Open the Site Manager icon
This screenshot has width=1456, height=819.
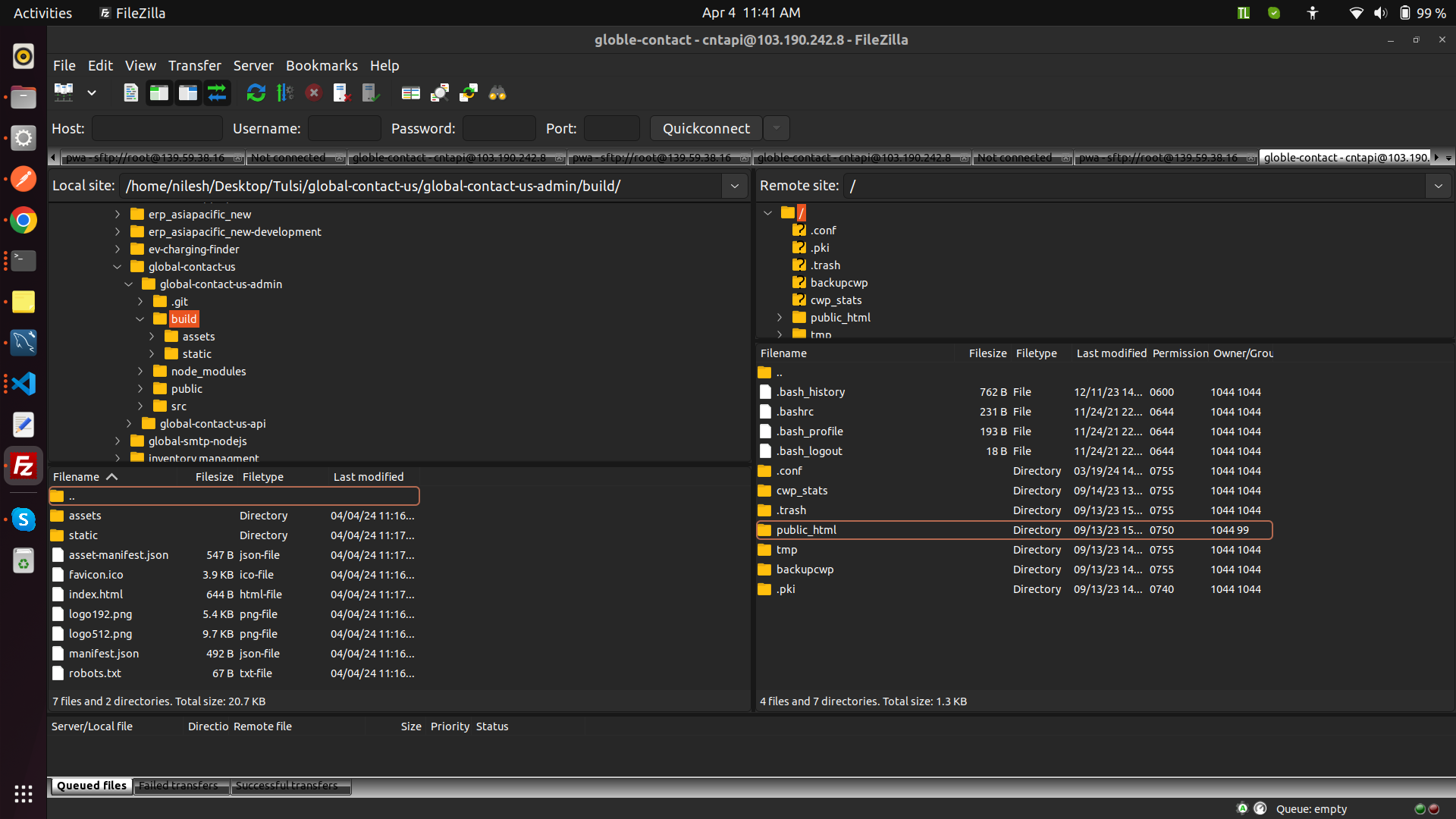coord(64,93)
